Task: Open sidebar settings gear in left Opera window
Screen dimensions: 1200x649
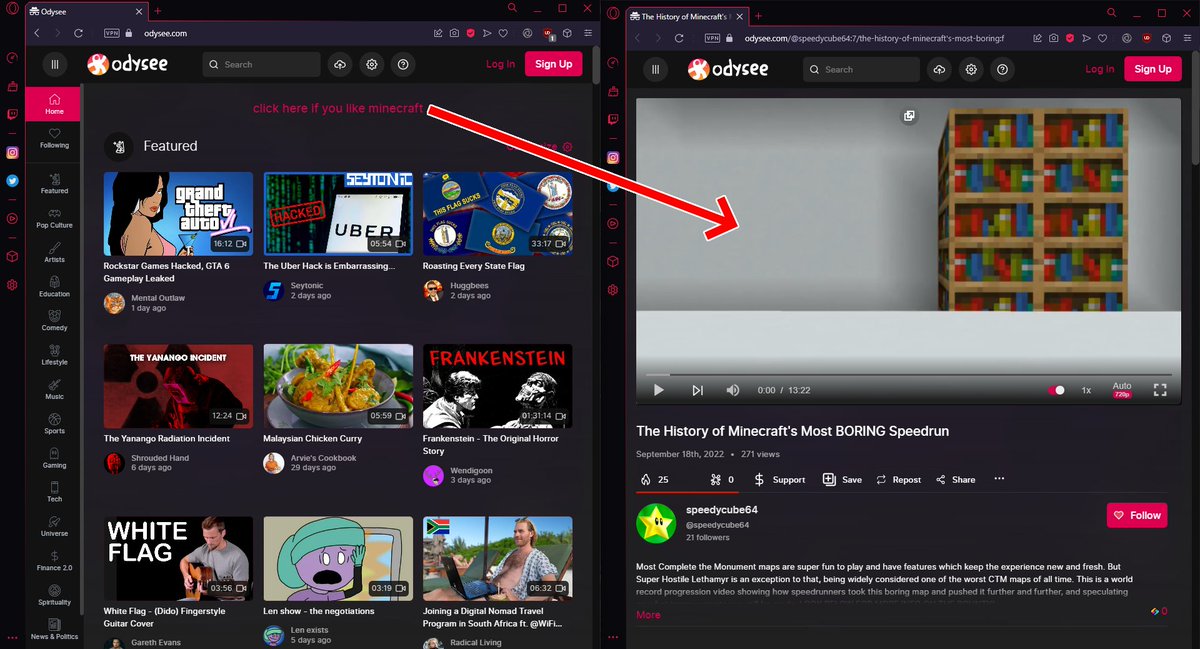Action: tap(12, 285)
